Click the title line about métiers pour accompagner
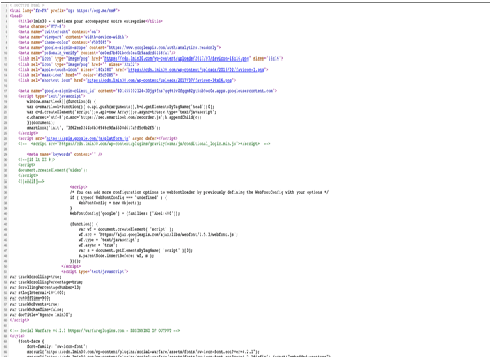Image resolution: width=490 pixels, height=362 pixels. point(90,21)
